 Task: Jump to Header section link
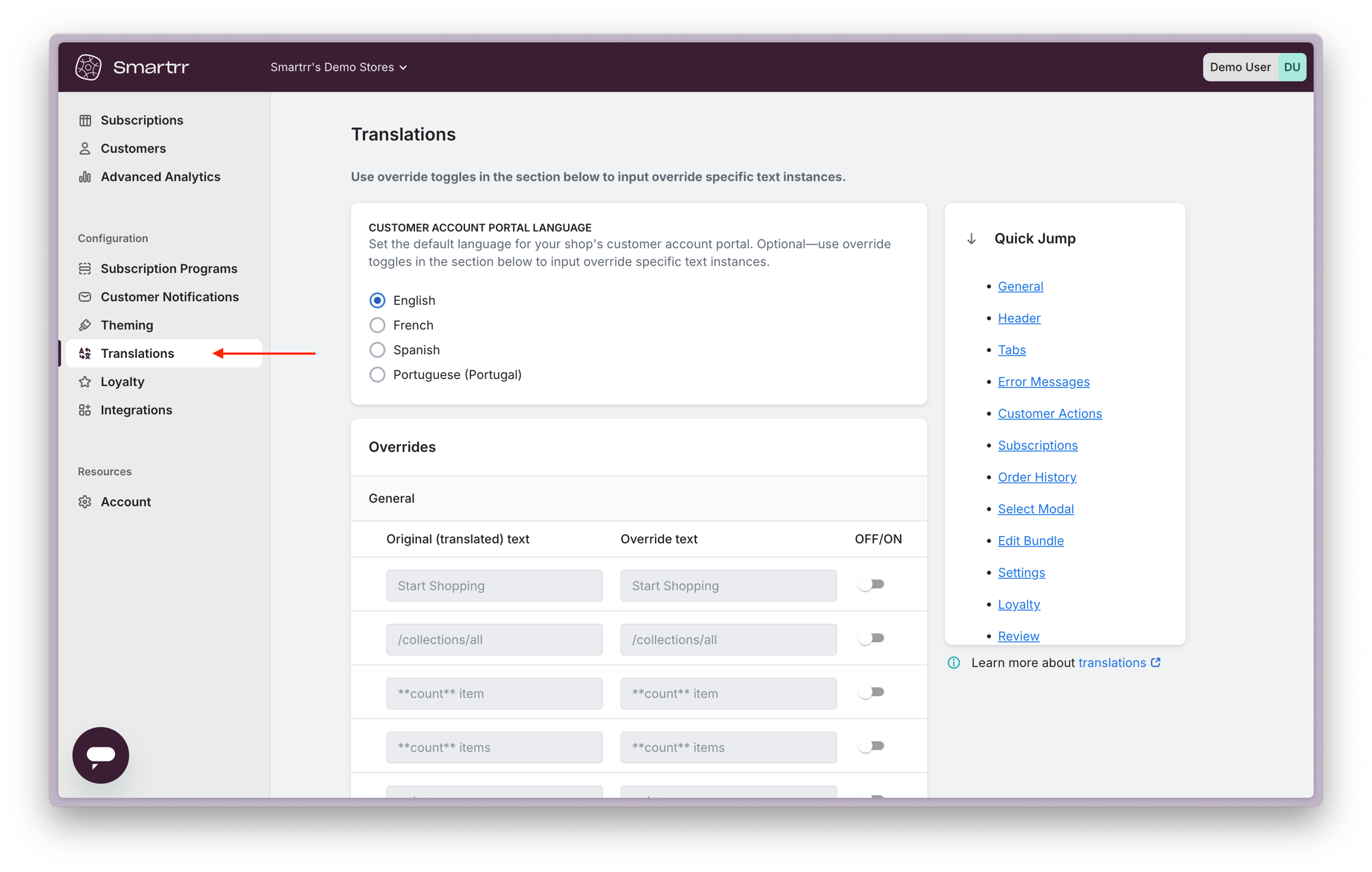(1019, 318)
